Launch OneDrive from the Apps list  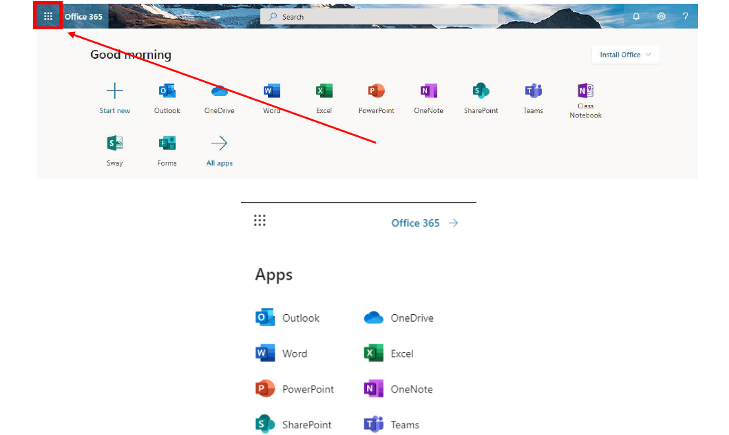pos(398,318)
